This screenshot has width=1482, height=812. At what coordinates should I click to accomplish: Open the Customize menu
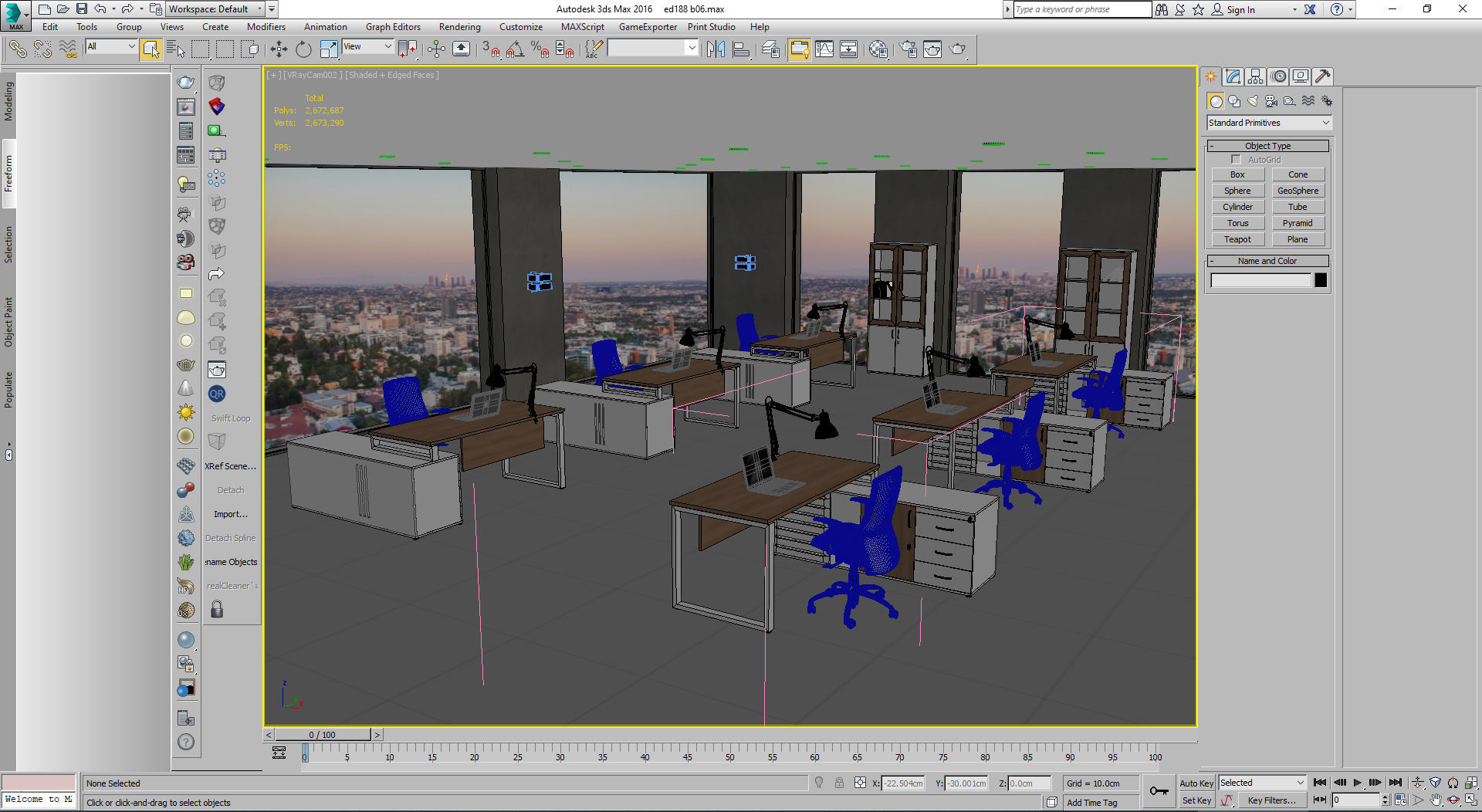(x=521, y=27)
